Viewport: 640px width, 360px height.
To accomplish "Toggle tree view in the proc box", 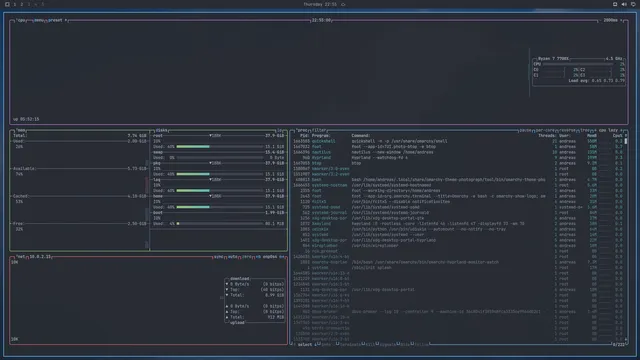I will tap(584, 130).
